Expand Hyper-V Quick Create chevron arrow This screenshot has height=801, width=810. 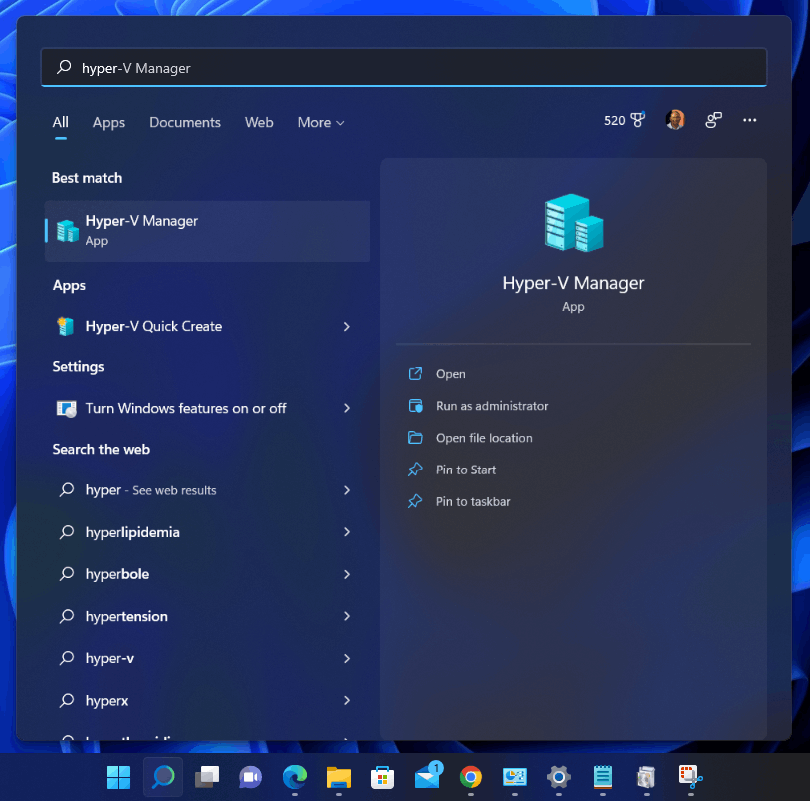click(347, 326)
